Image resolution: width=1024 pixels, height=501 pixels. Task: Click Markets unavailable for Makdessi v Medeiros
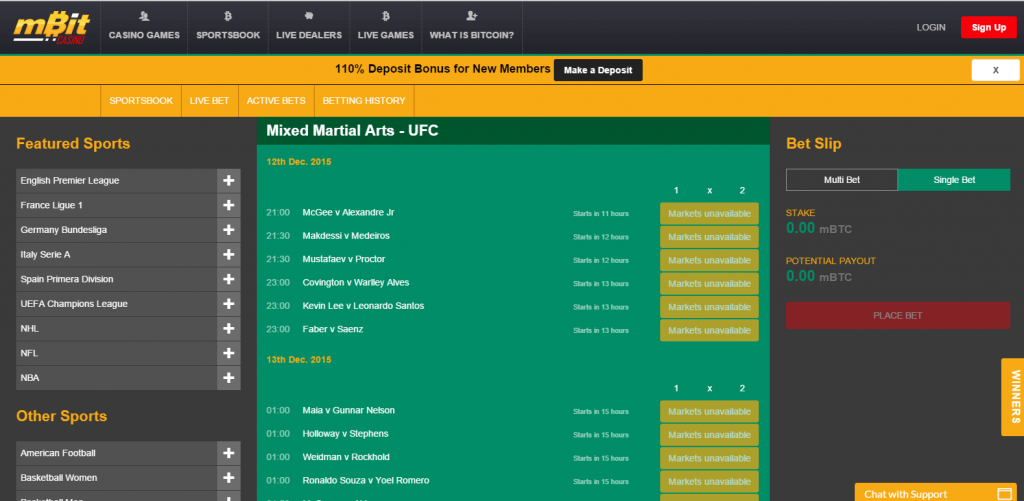coord(709,237)
